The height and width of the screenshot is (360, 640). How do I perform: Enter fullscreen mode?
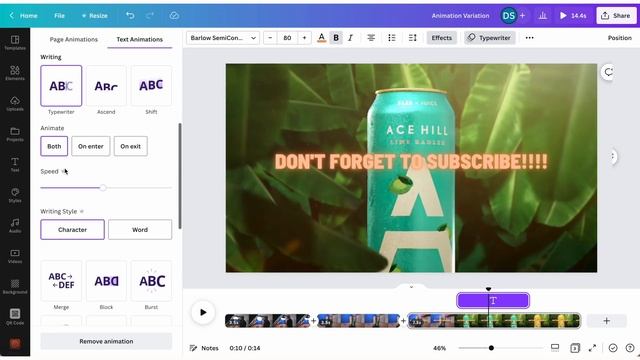pyautogui.click(x=592, y=348)
